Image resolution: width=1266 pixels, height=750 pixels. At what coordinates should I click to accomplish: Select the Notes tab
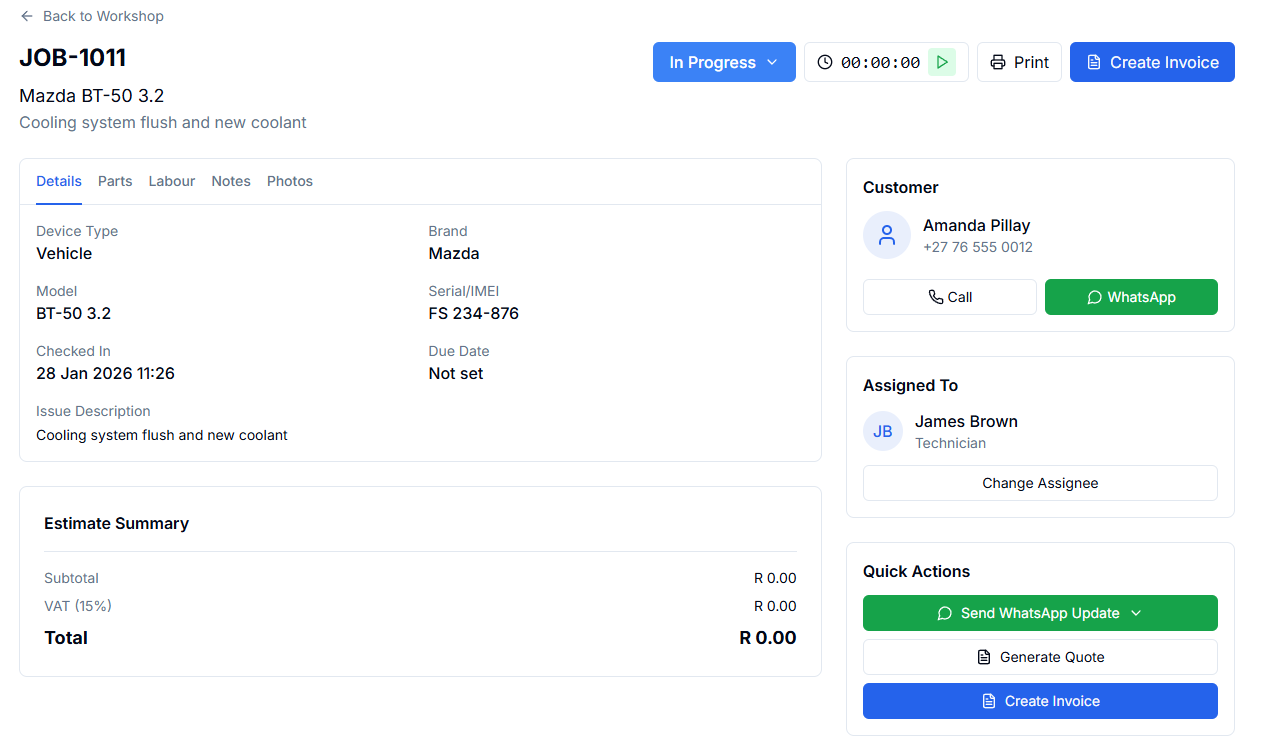click(231, 181)
